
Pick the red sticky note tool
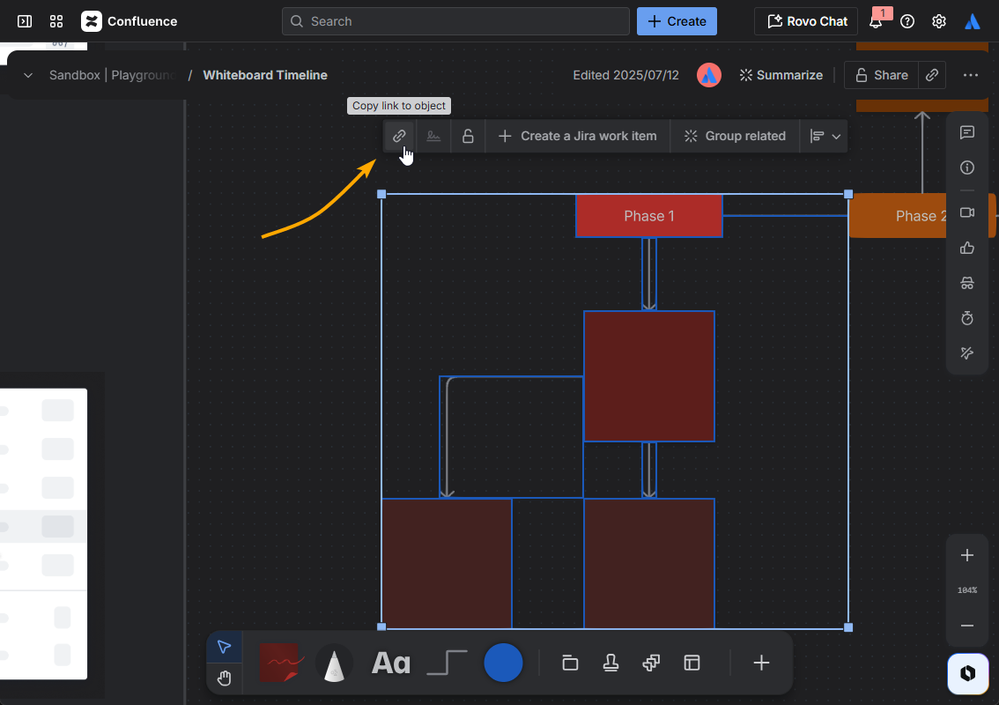point(281,662)
